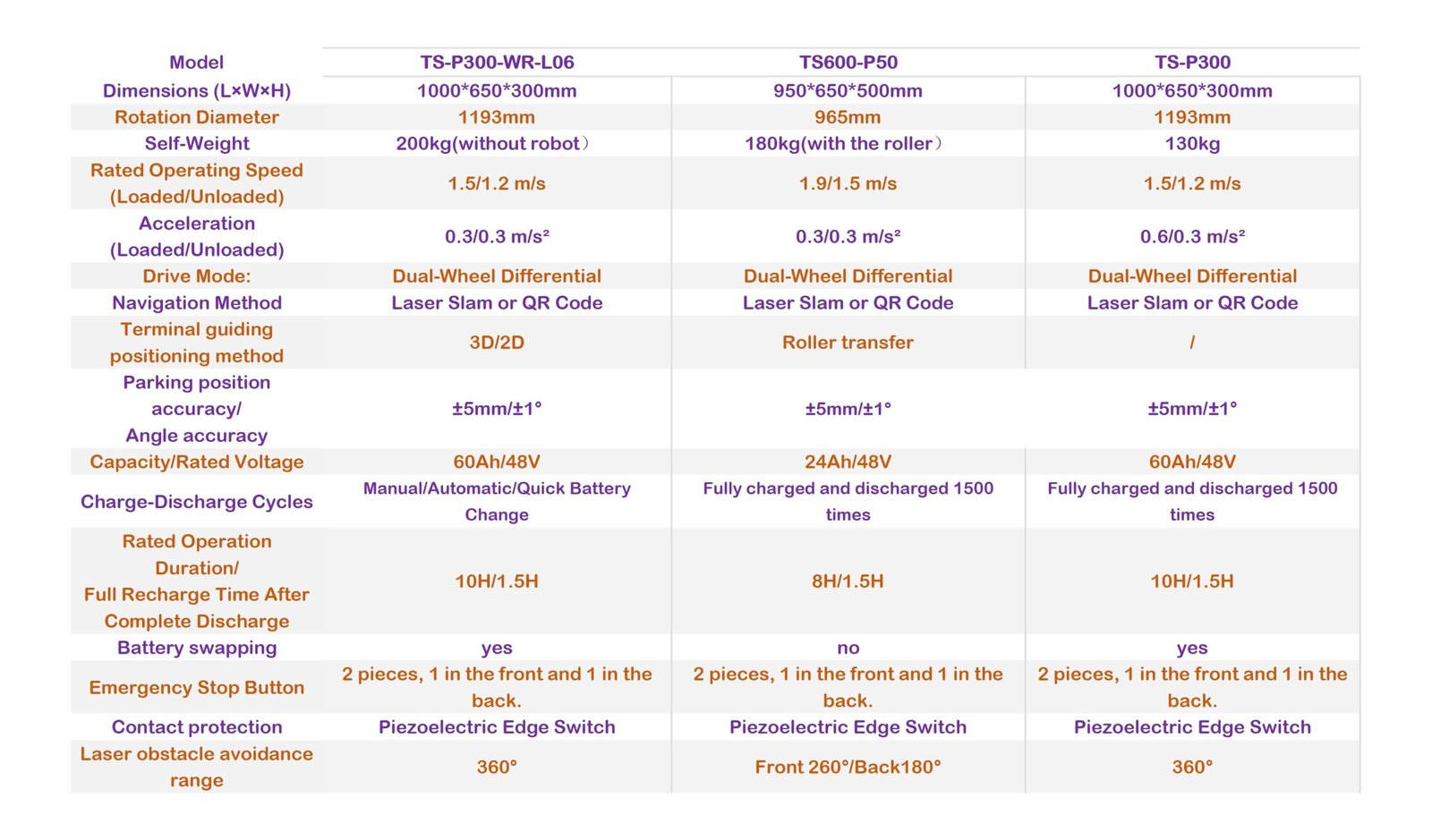Screen dimensions: 1432x840
Task: Click the Manual/Automatic/Quick Battery Change cell
Action: click(497, 502)
